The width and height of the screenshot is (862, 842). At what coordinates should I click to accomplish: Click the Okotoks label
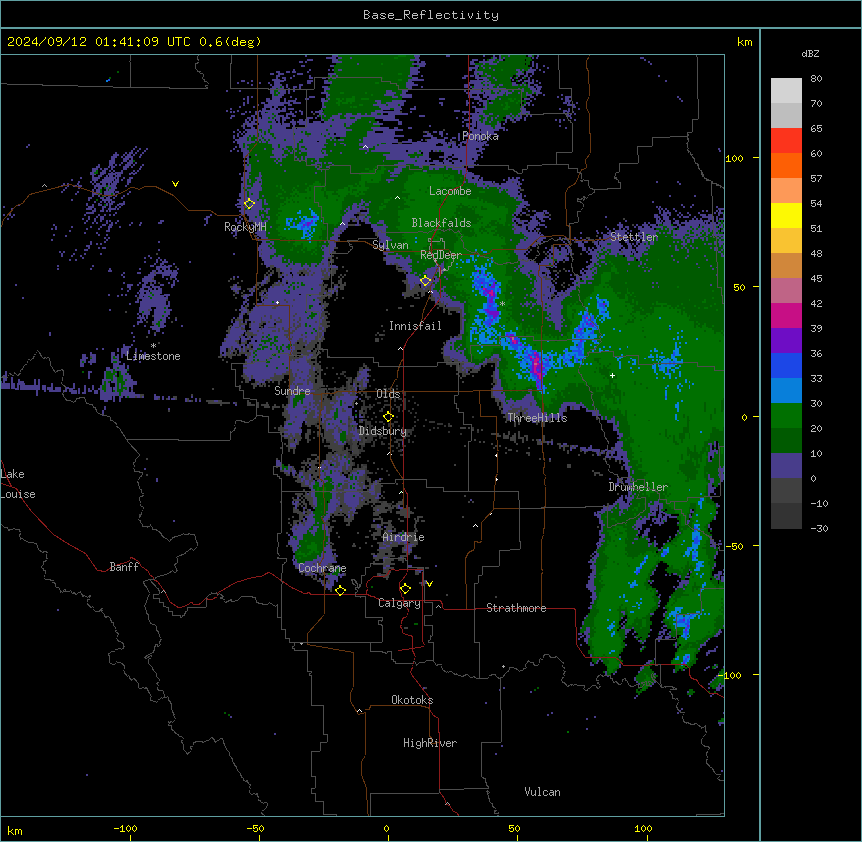tap(412, 700)
